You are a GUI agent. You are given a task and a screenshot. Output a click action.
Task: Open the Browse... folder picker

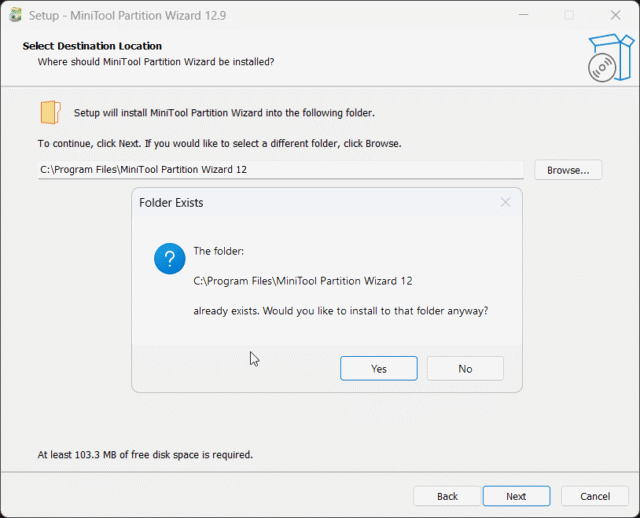click(x=568, y=170)
